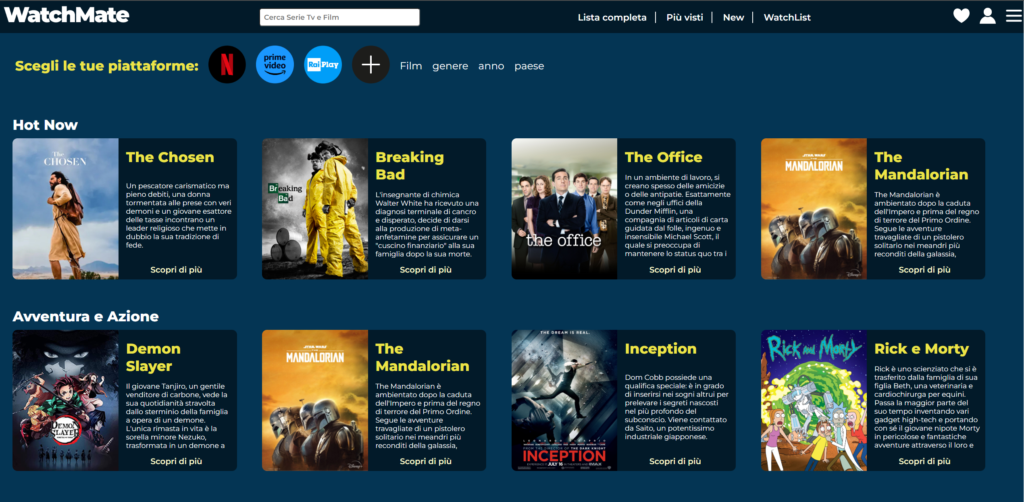Image resolution: width=1024 pixels, height=502 pixels.
Task: Select the Netflix platform icon
Action: [227, 65]
